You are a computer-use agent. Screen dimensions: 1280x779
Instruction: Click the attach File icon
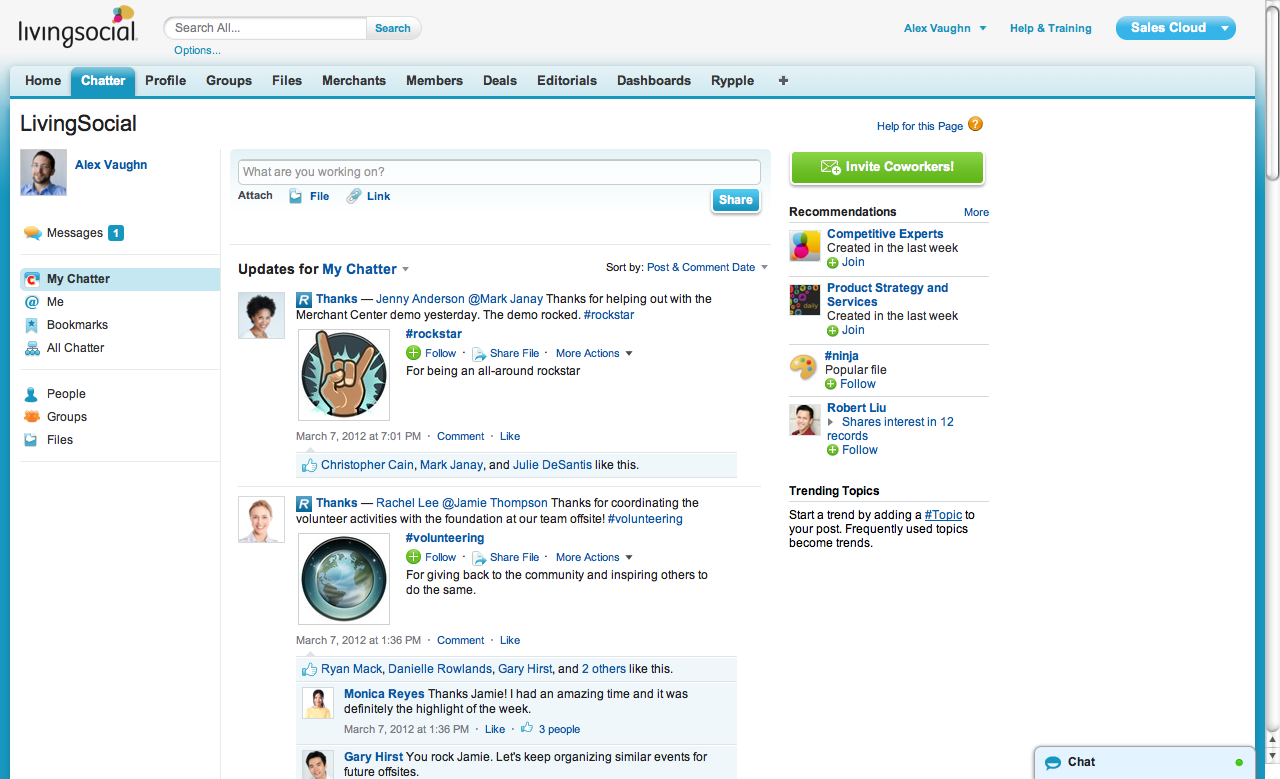296,196
